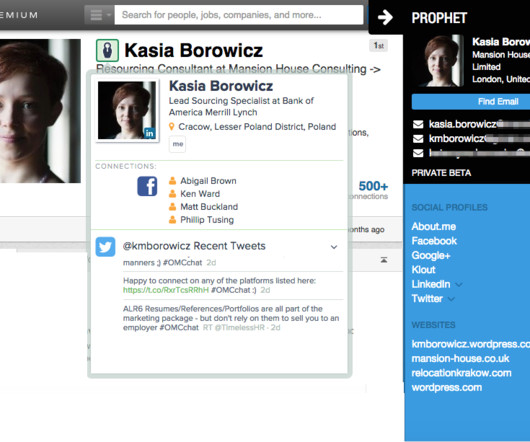The image size is (530, 442).
Task: Open the kmborowicz.wordpress website link
Action: [x=471, y=344]
